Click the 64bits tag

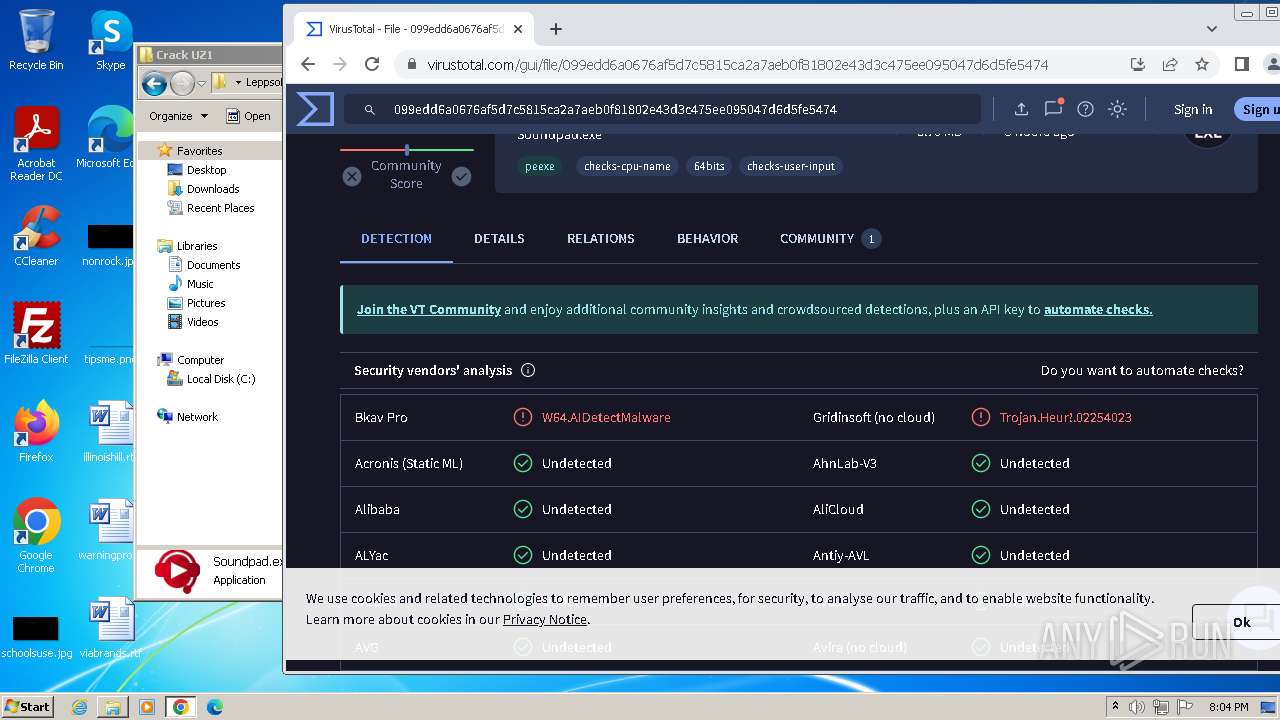(x=709, y=166)
